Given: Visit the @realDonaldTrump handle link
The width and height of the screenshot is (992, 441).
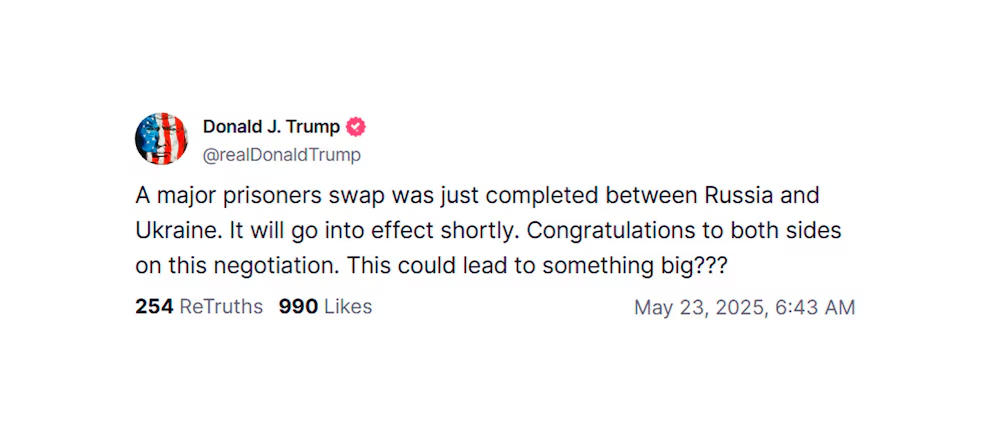Looking at the screenshot, I should [x=282, y=156].
